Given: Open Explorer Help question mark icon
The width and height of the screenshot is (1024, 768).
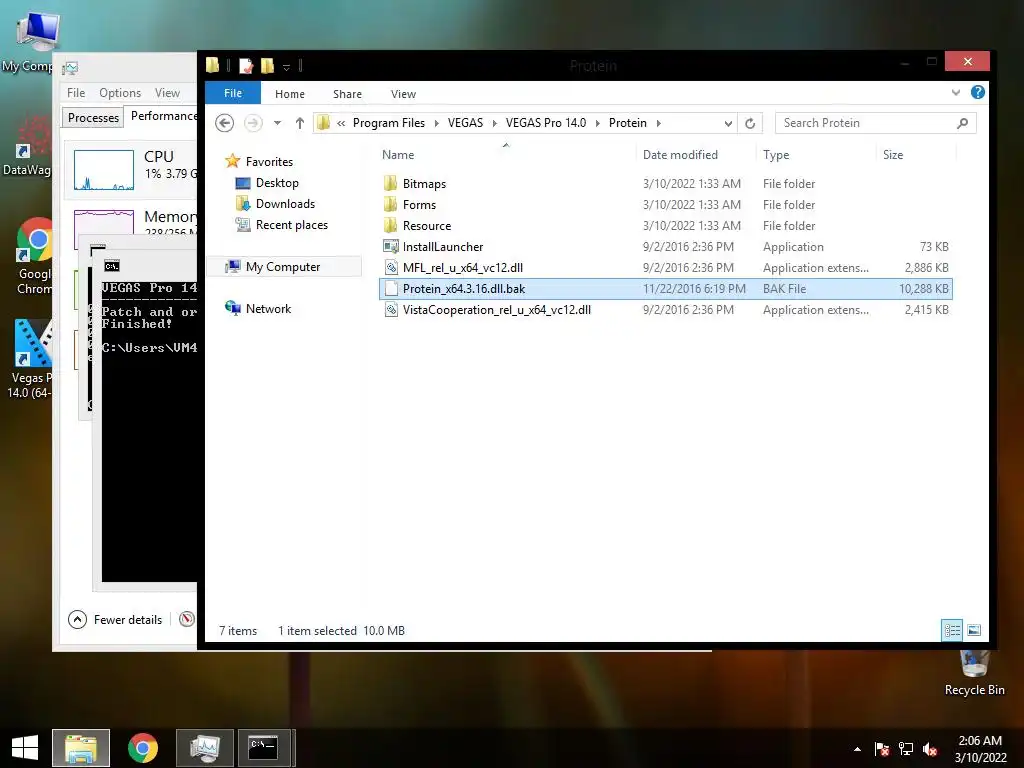Looking at the screenshot, I should point(978,92).
